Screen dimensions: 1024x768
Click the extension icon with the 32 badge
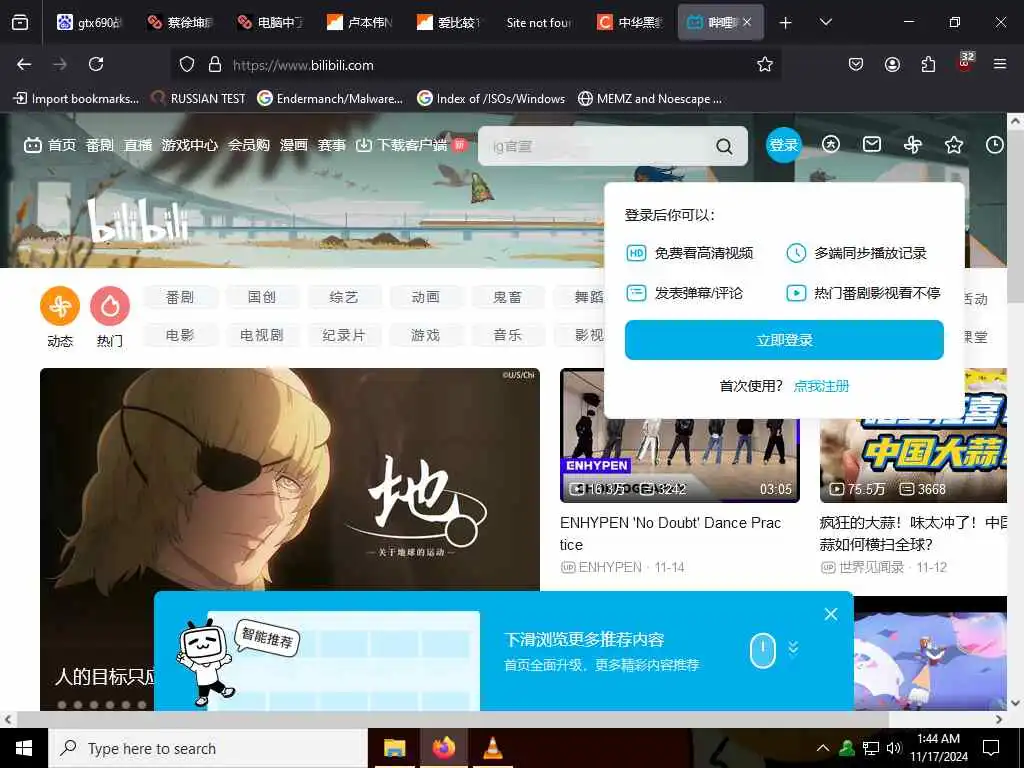tap(965, 62)
